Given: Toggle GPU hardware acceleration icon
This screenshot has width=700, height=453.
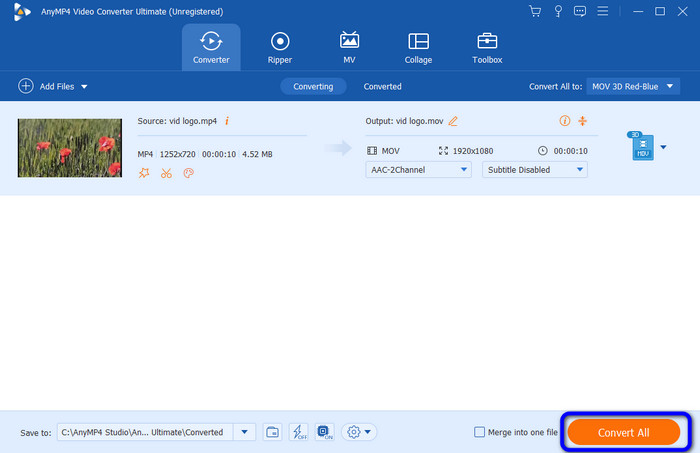Looking at the screenshot, I should 325,432.
